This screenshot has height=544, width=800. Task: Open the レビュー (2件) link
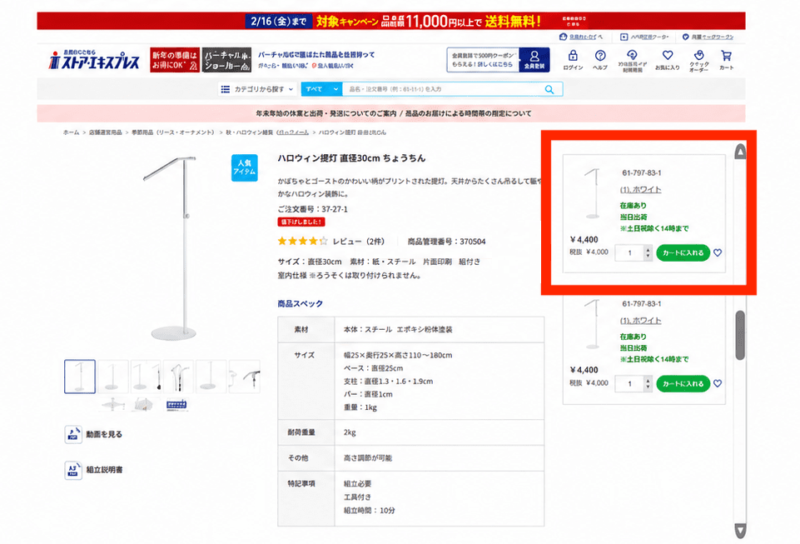pyautogui.click(x=359, y=241)
